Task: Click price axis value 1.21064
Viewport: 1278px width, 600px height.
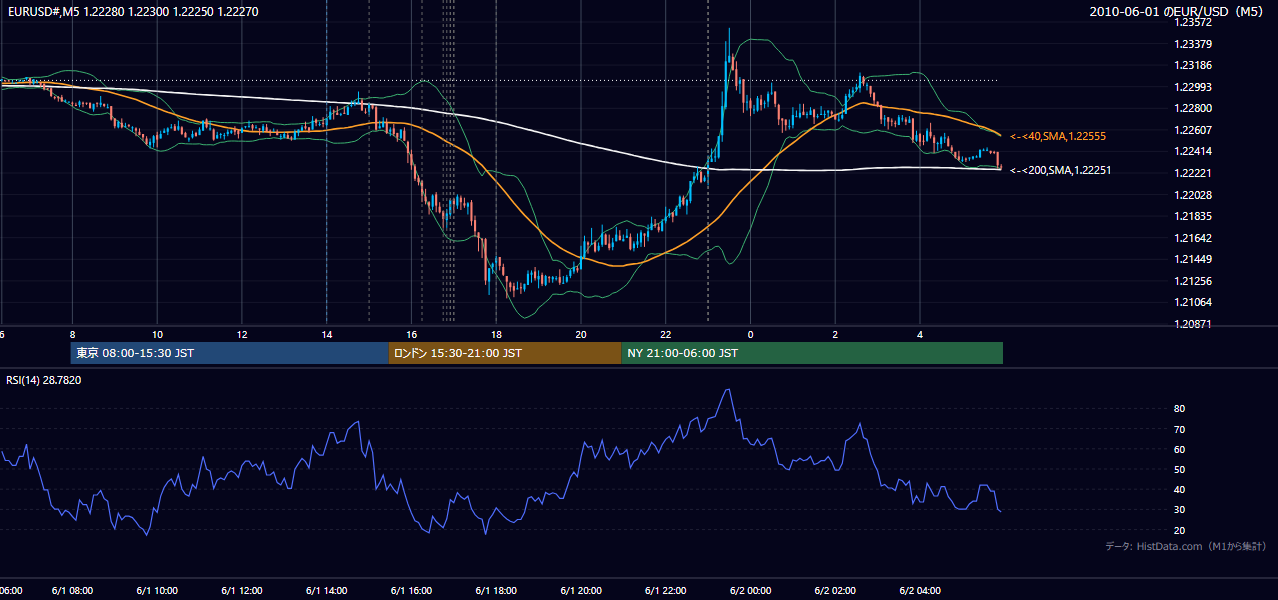Action: tap(1193, 302)
